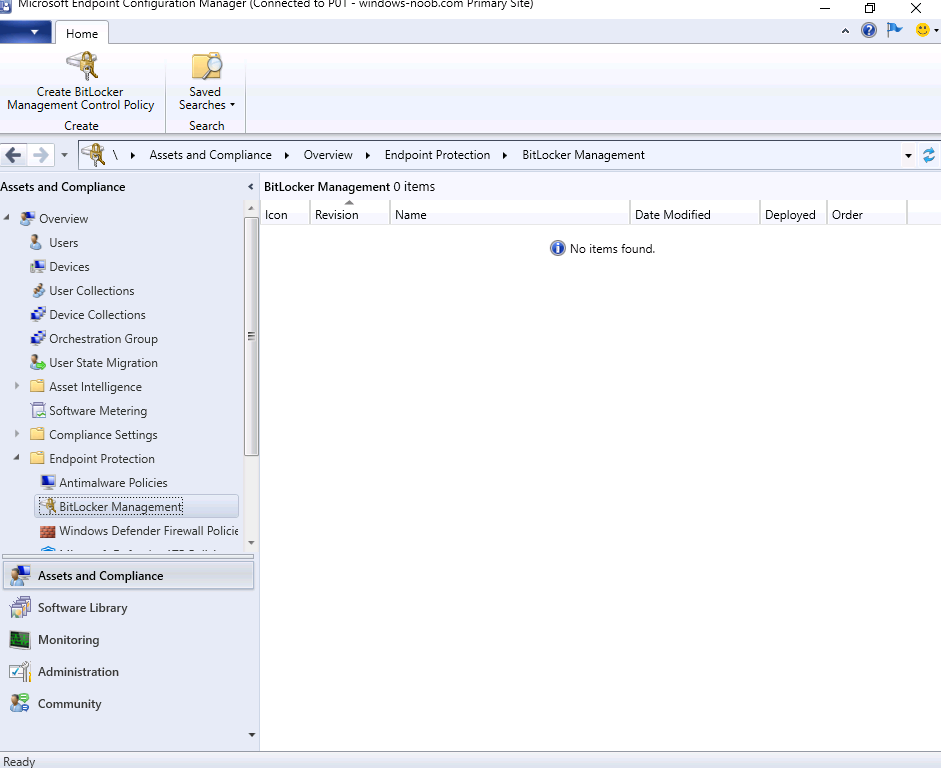
Task: Collapse the ribbon with the up chevron
Action: pos(845,31)
